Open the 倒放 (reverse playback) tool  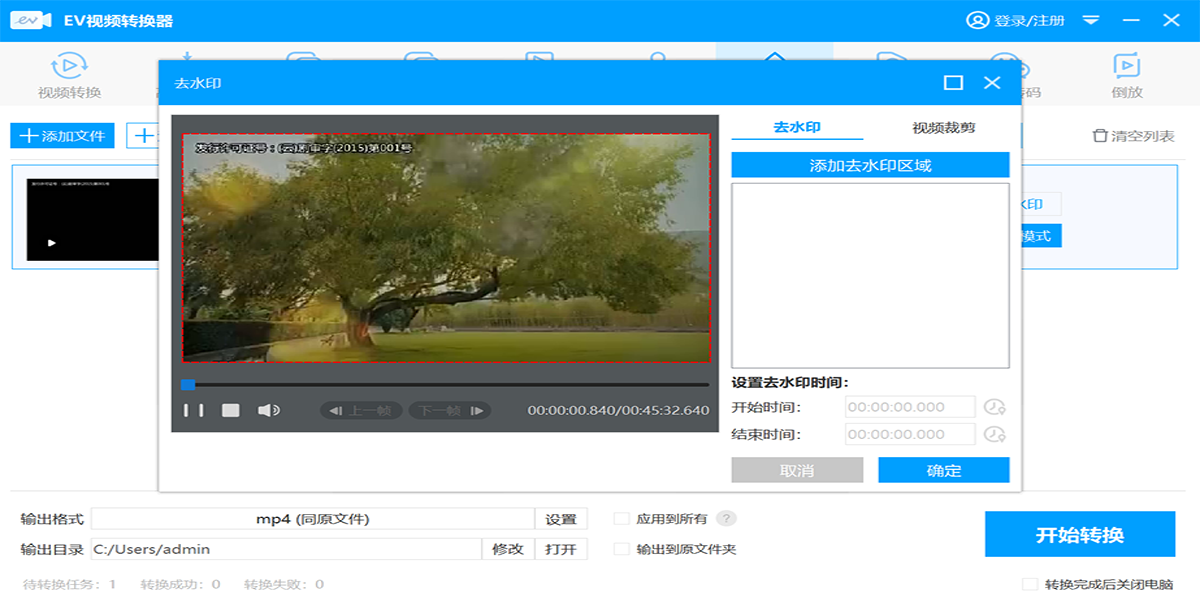pos(1127,75)
